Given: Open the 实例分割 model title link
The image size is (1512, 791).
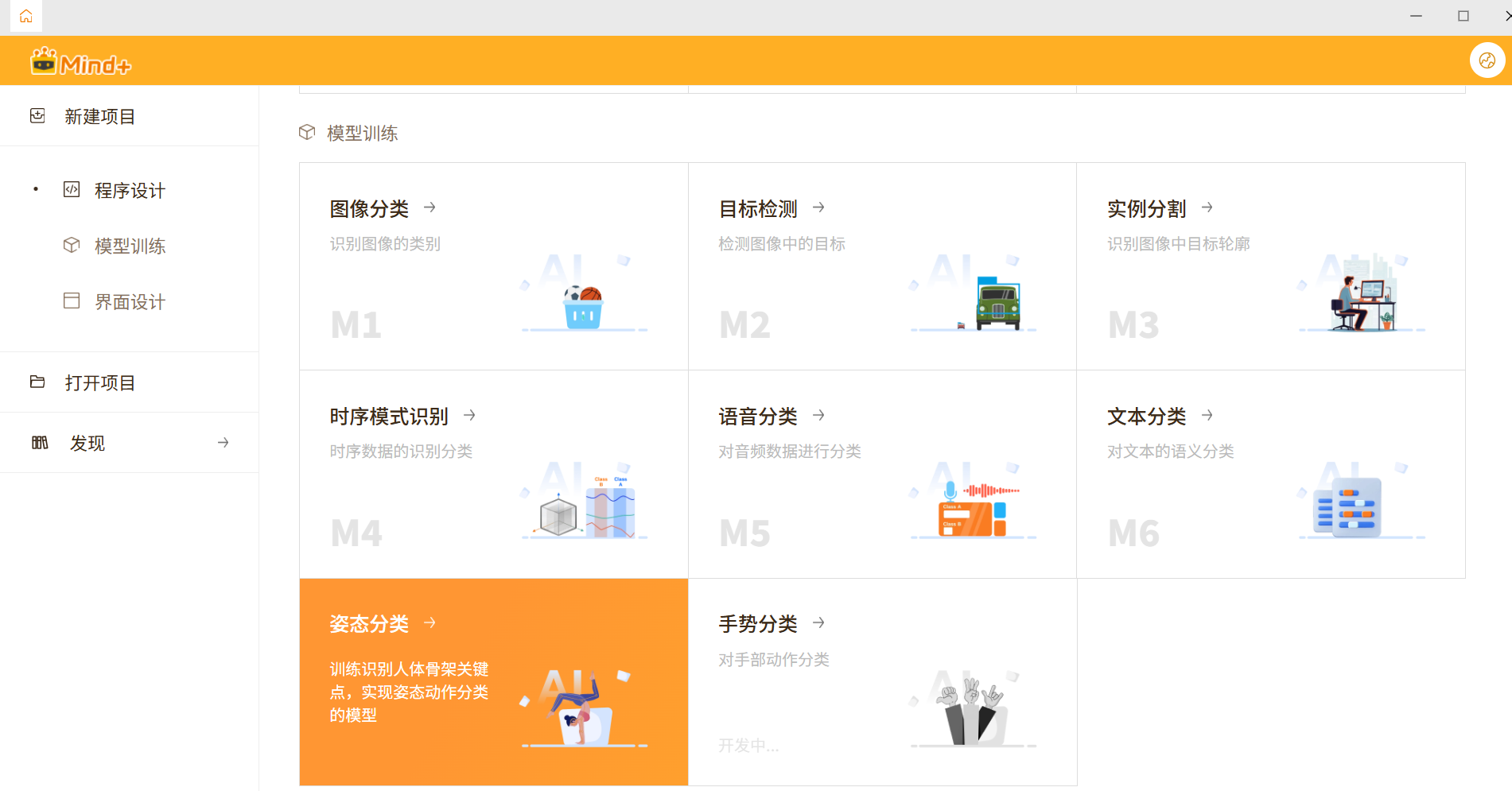Looking at the screenshot, I should point(1146,209).
